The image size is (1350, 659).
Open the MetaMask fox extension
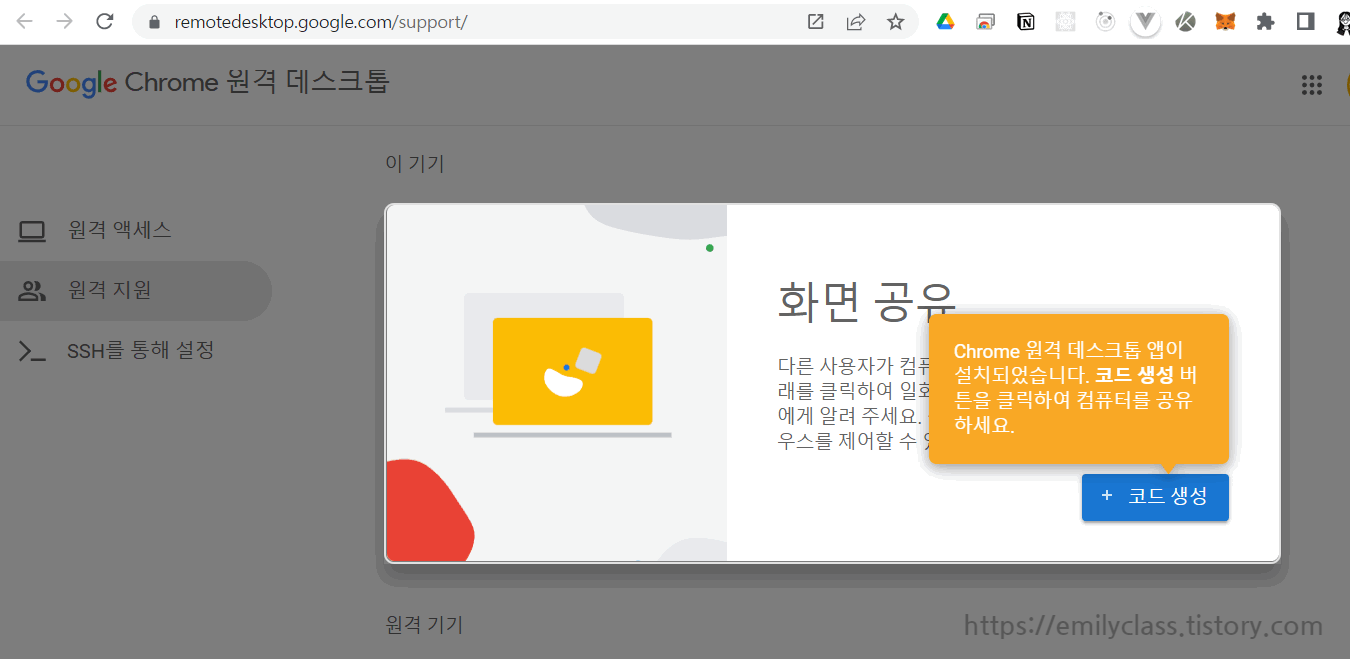[x=1225, y=21]
